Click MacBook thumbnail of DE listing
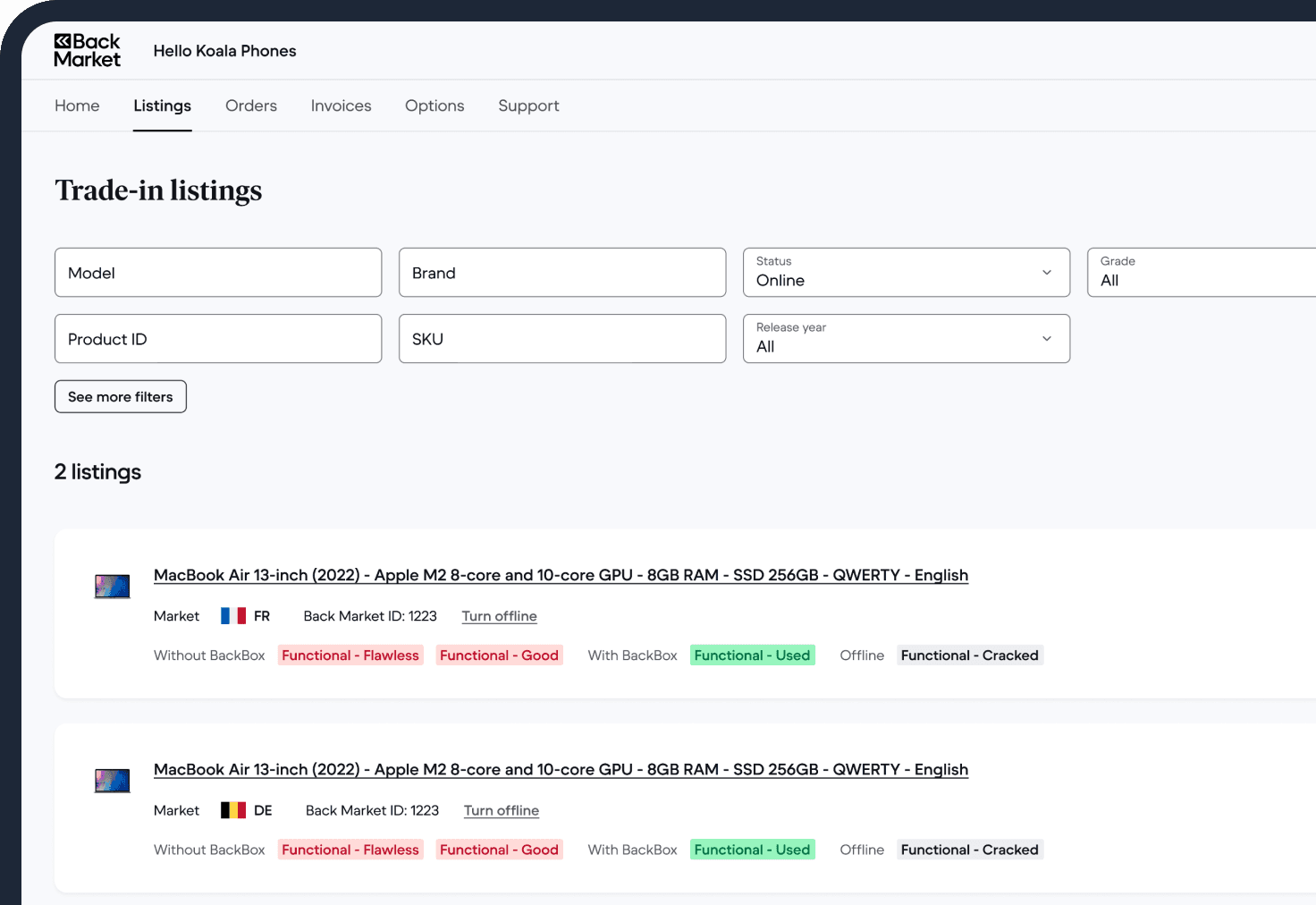This screenshot has height=905, width=1316. pyautogui.click(x=113, y=780)
